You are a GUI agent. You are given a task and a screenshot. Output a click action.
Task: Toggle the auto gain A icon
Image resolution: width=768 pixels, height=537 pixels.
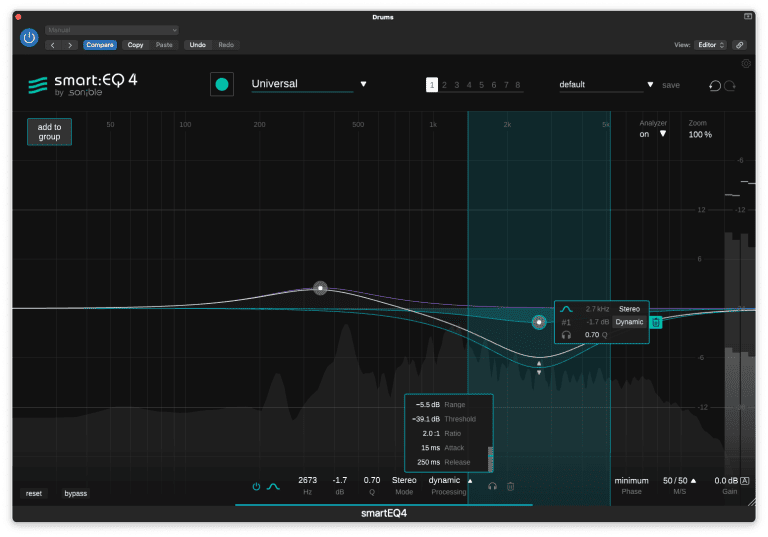744,481
